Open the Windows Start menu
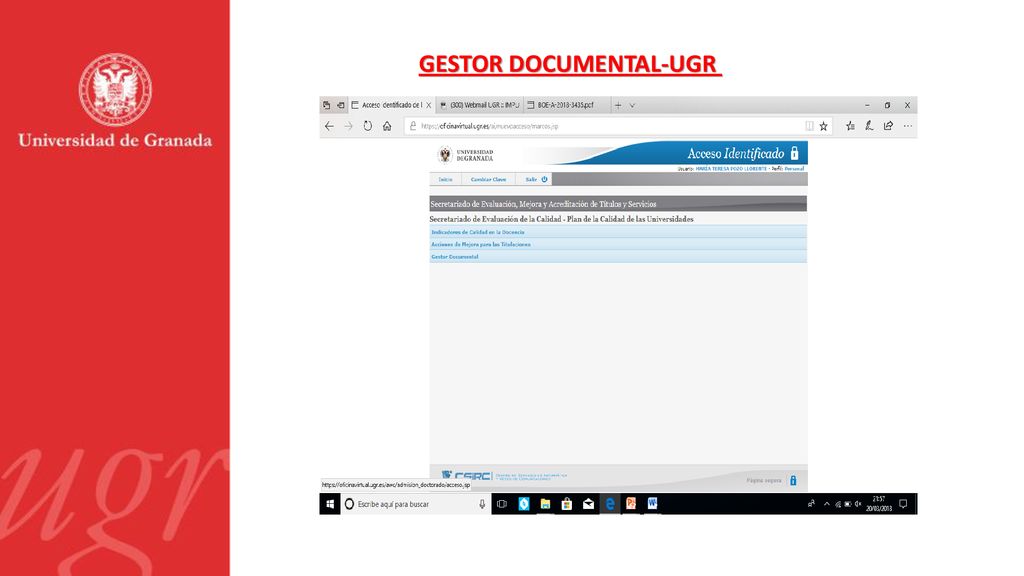 [x=330, y=504]
